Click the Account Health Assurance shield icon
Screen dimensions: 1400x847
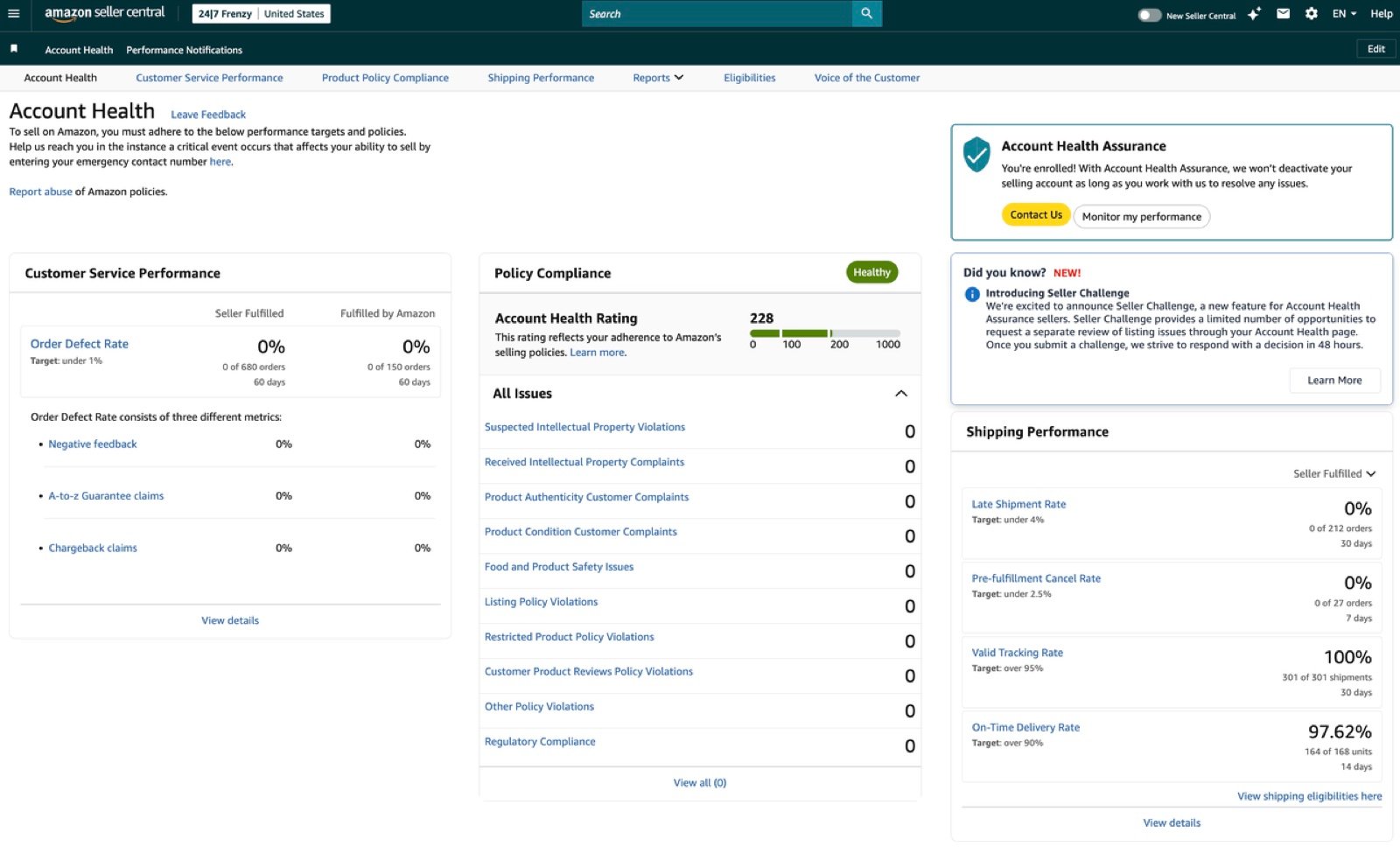(976, 155)
